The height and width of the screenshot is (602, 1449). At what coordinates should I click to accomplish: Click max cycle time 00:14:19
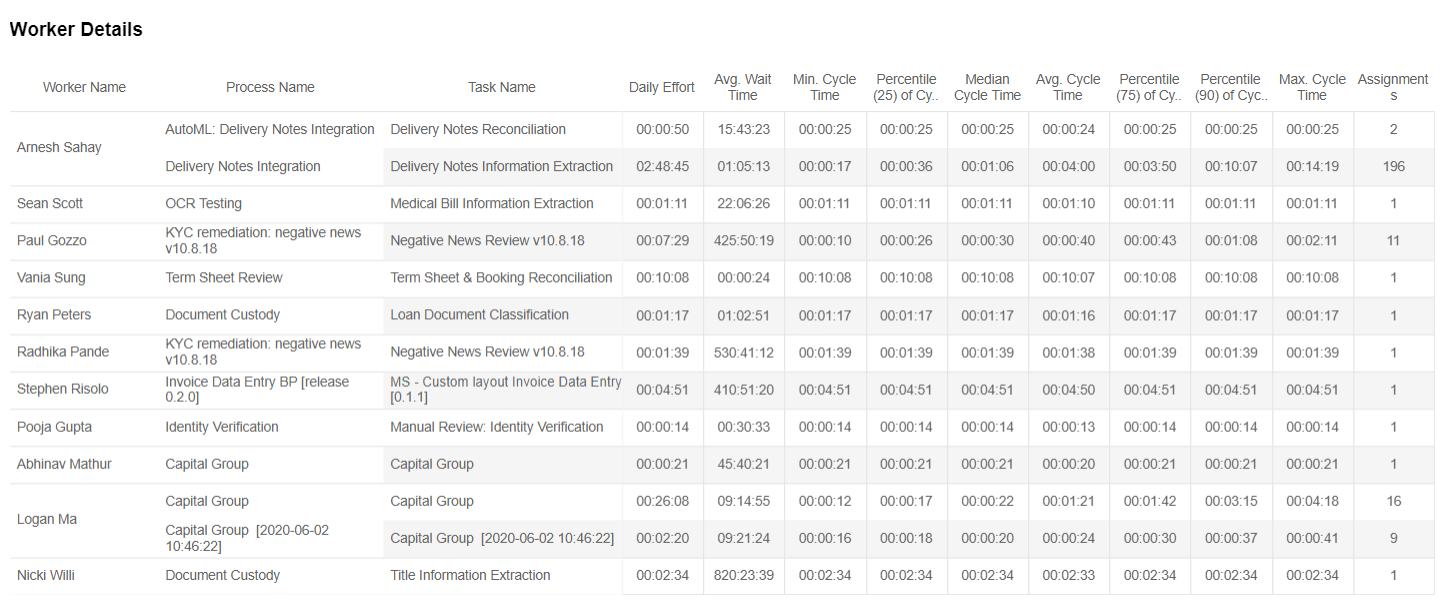1312,166
